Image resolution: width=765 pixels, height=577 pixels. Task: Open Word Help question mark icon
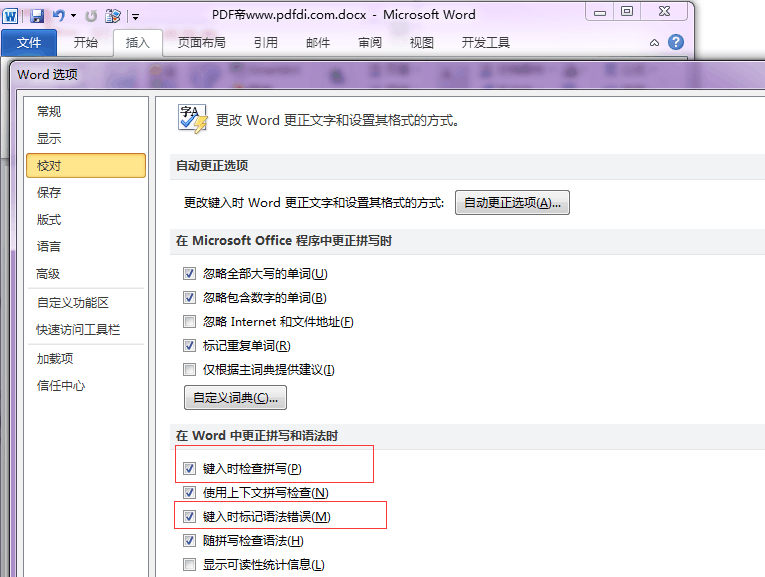[676, 42]
